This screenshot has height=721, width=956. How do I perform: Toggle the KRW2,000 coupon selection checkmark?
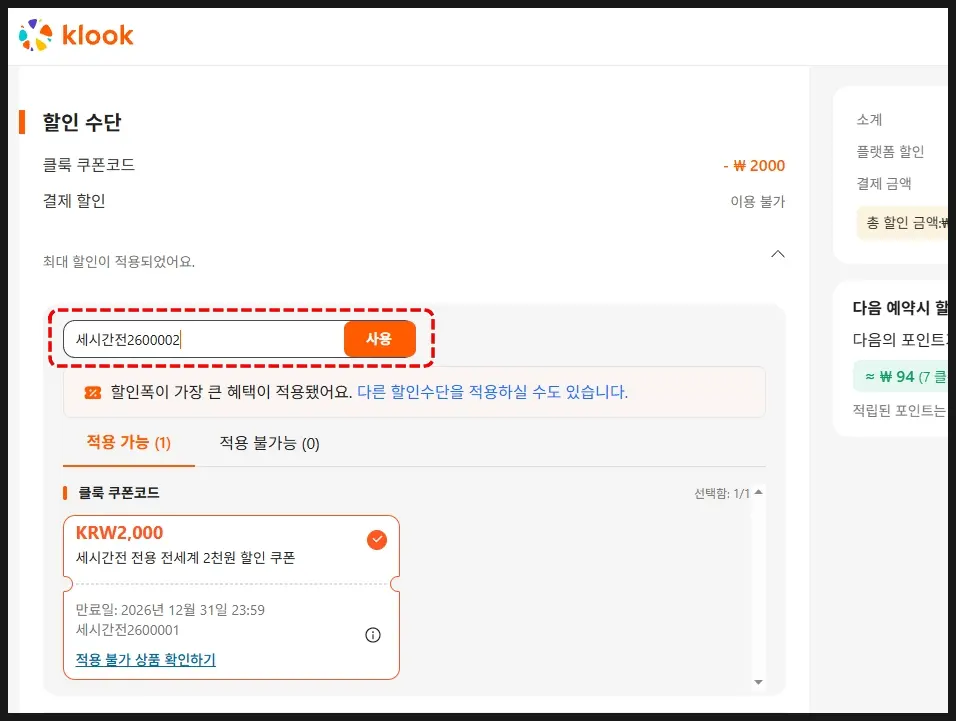tap(377, 539)
